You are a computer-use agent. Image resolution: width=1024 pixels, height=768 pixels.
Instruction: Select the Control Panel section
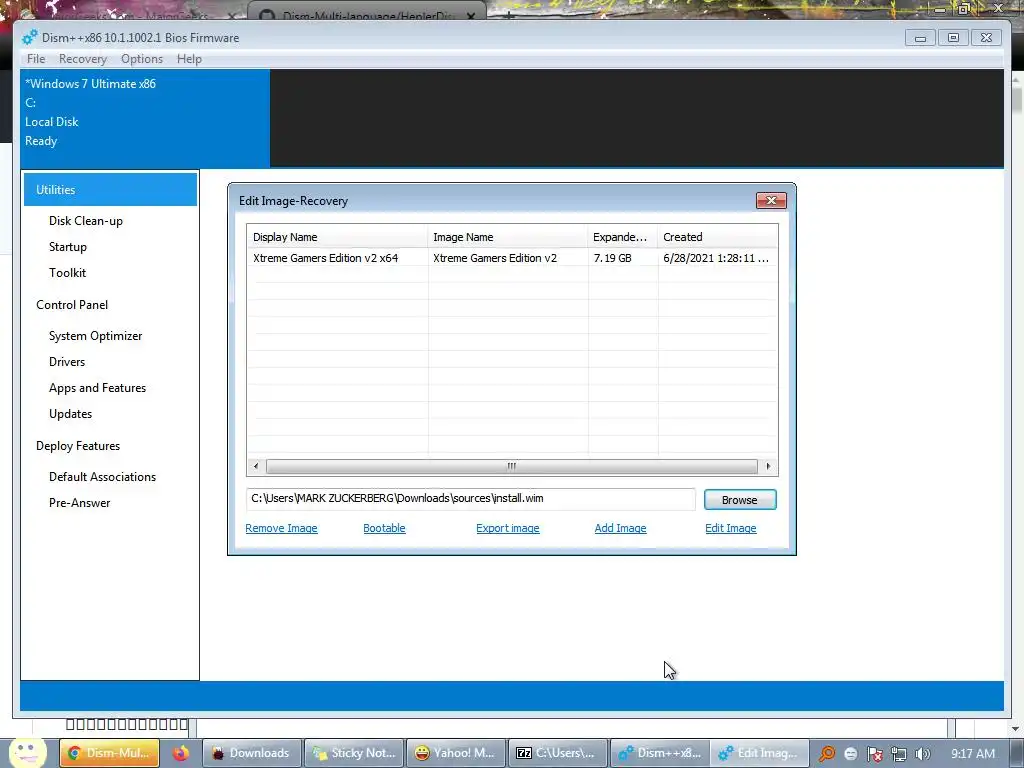(72, 305)
